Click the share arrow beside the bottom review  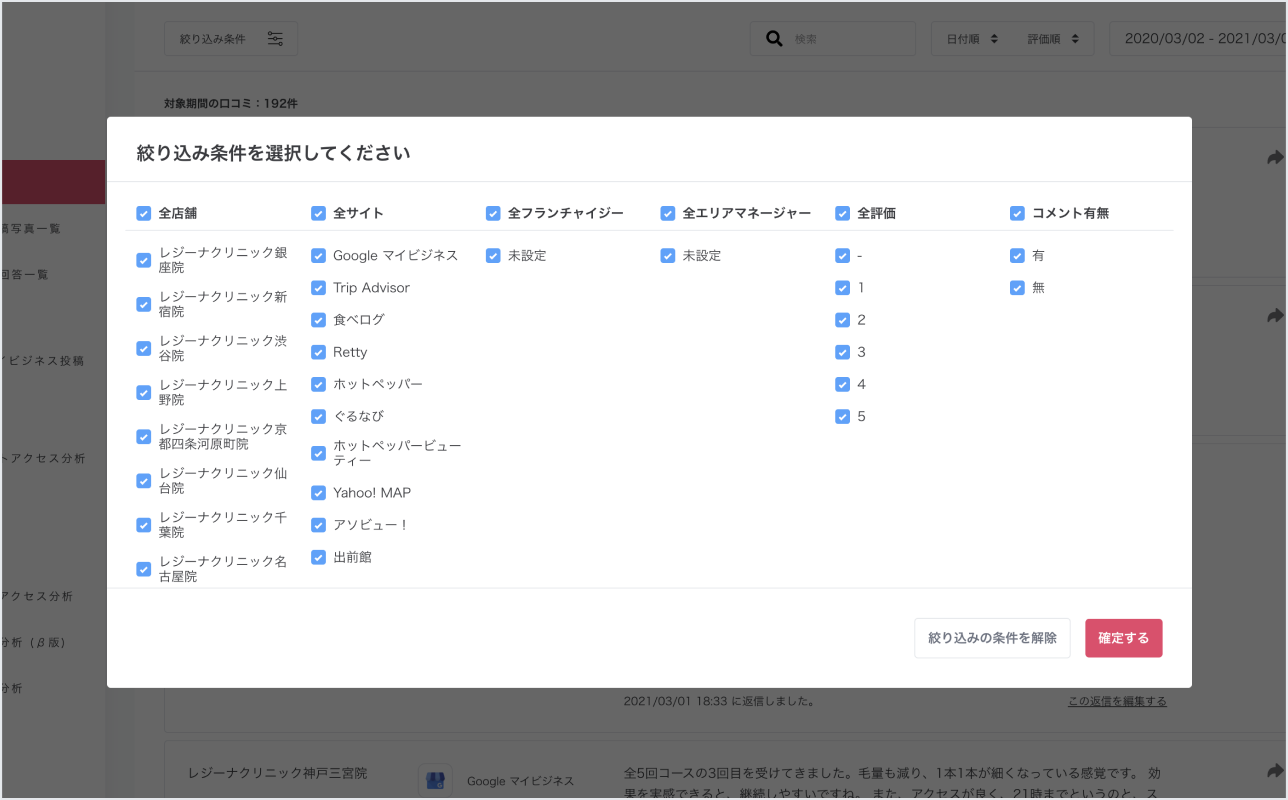1274,771
